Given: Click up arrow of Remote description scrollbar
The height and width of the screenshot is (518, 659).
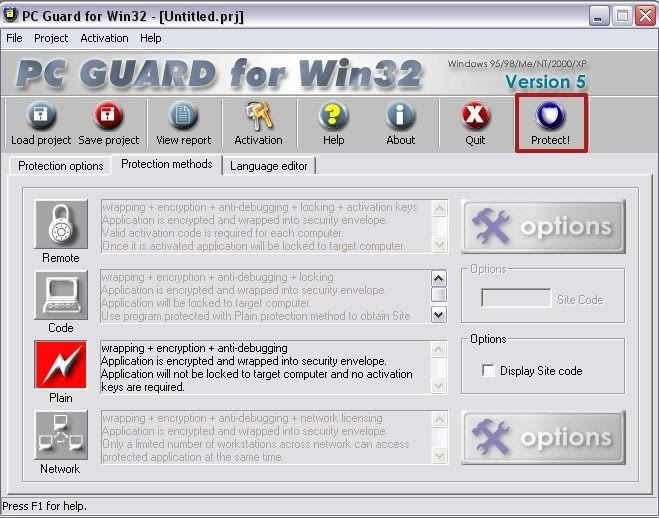Looking at the screenshot, I should tap(440, 208).
